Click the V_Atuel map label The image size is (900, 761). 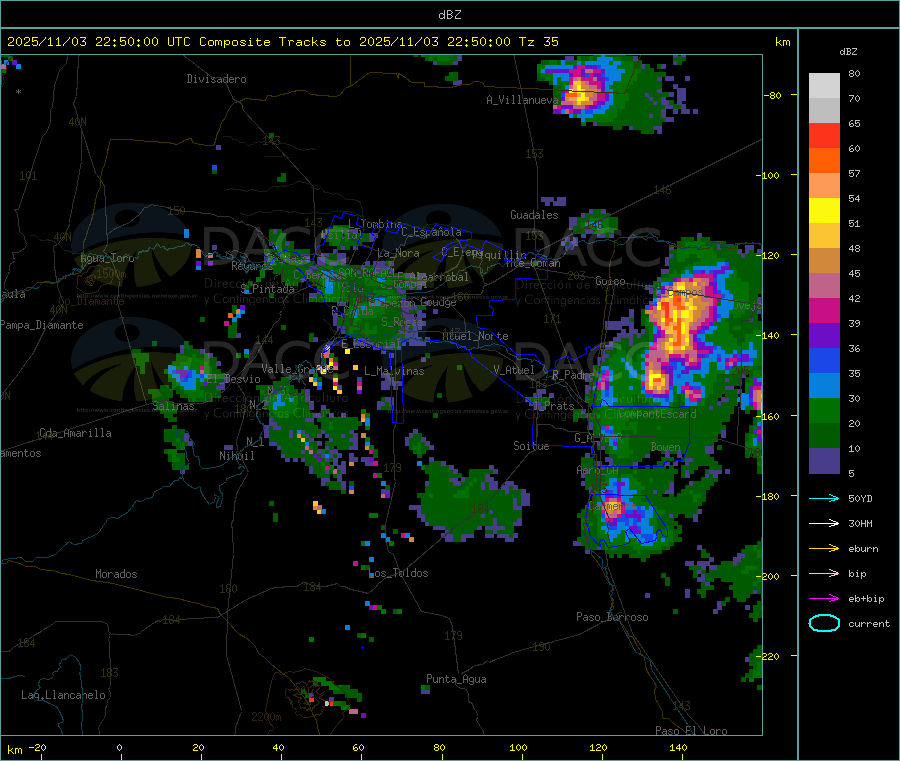[514, 370]
